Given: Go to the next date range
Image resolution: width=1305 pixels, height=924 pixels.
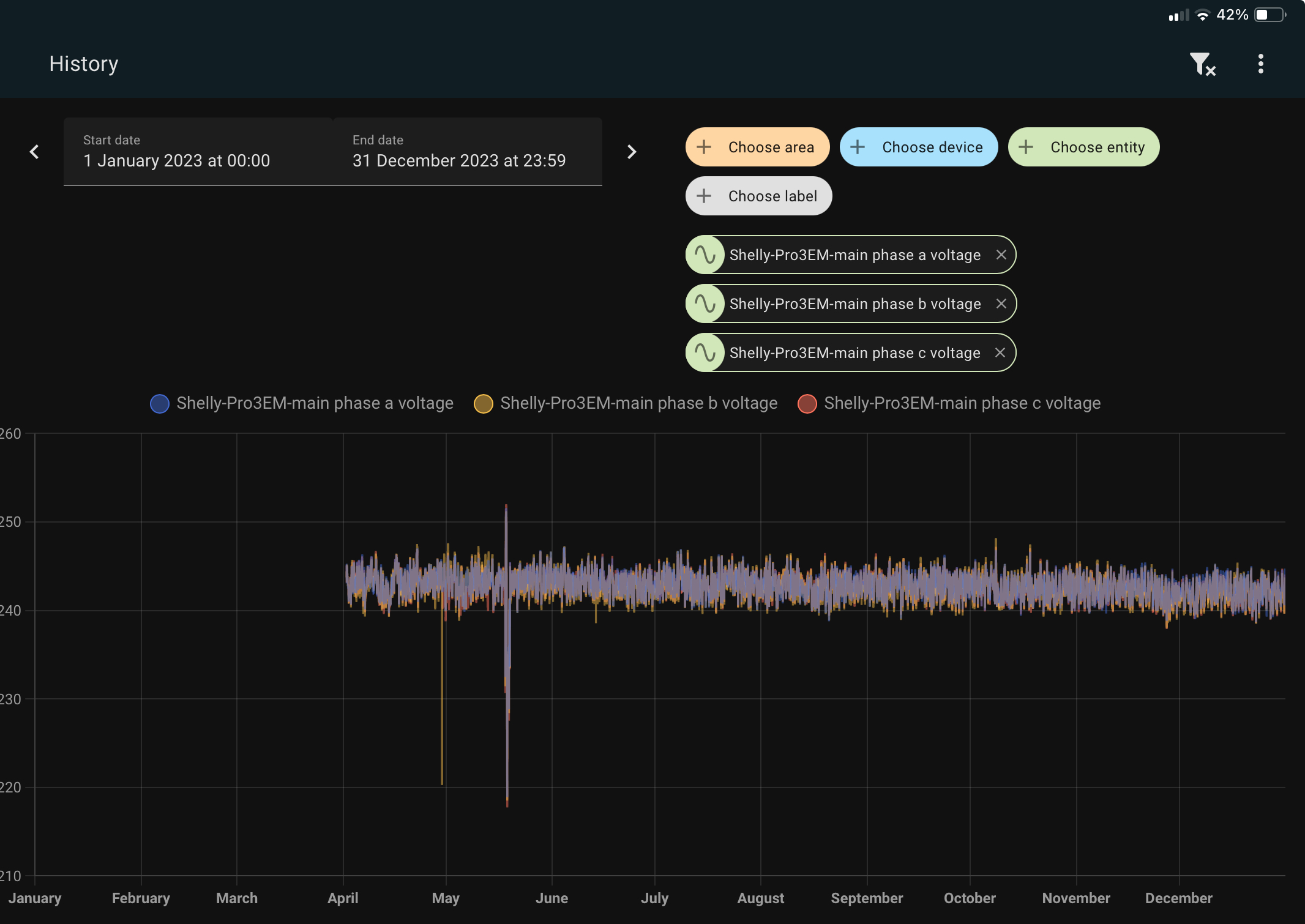Looking at the screenshot, I should 632,152.
